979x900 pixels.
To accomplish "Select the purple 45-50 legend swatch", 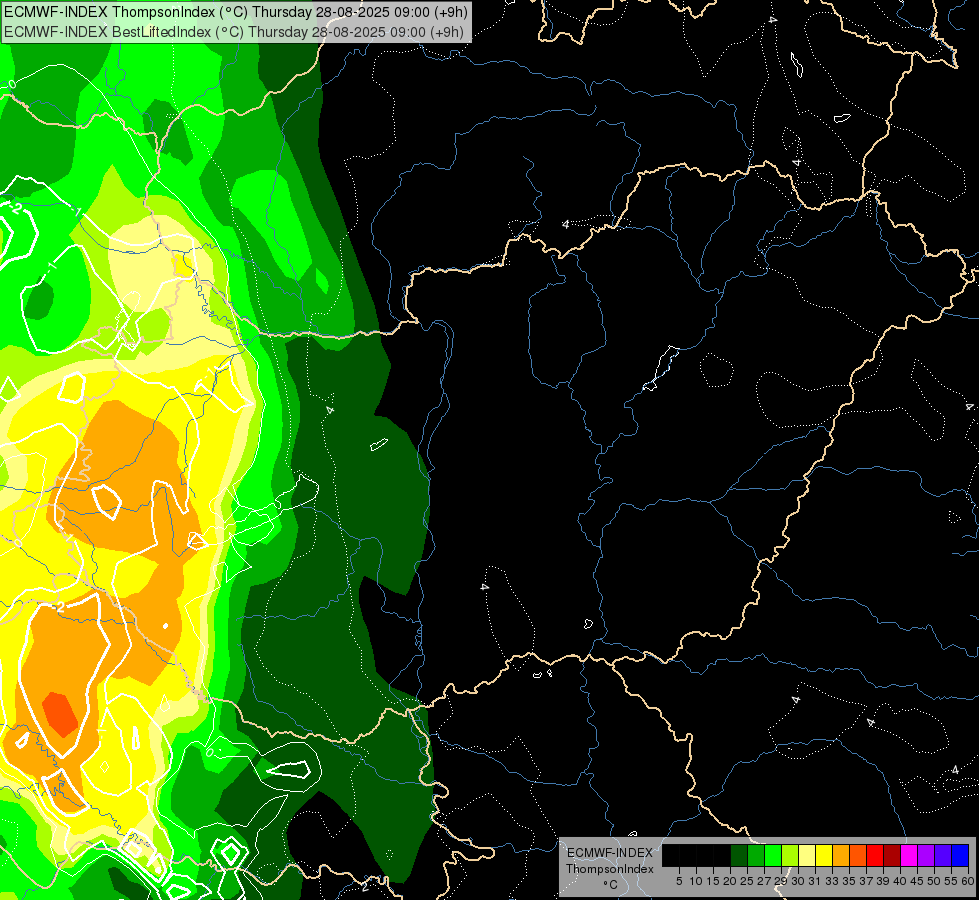I will pos(926,855).
